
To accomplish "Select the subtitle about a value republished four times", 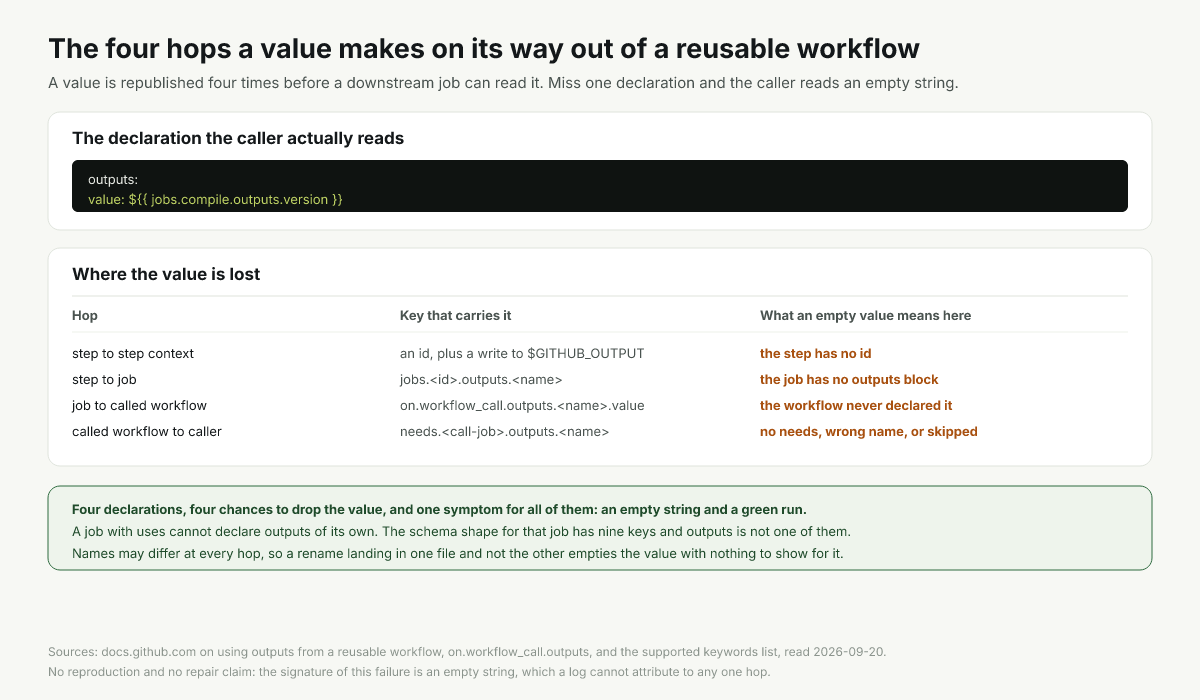I will tap(503, 82).
